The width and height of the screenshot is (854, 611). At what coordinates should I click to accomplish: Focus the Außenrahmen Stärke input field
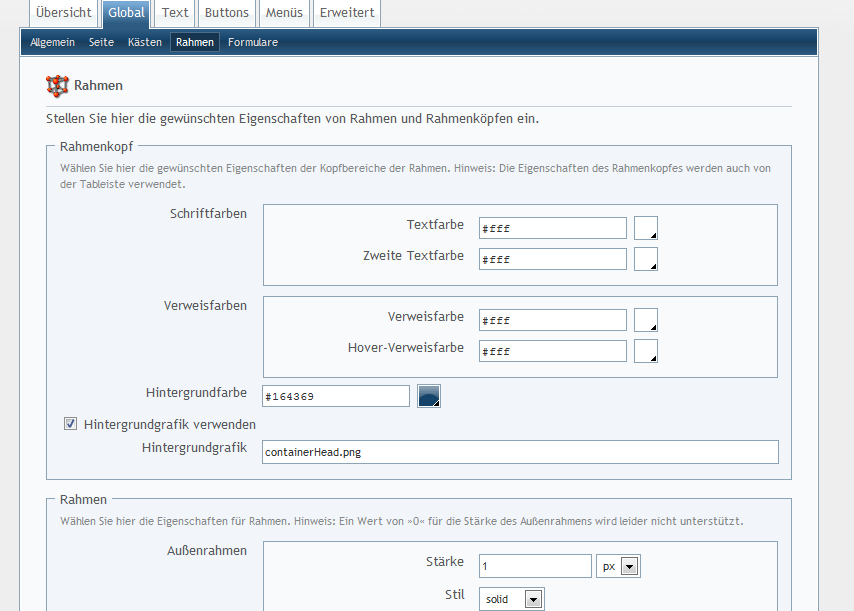click(x=535, y=567)
